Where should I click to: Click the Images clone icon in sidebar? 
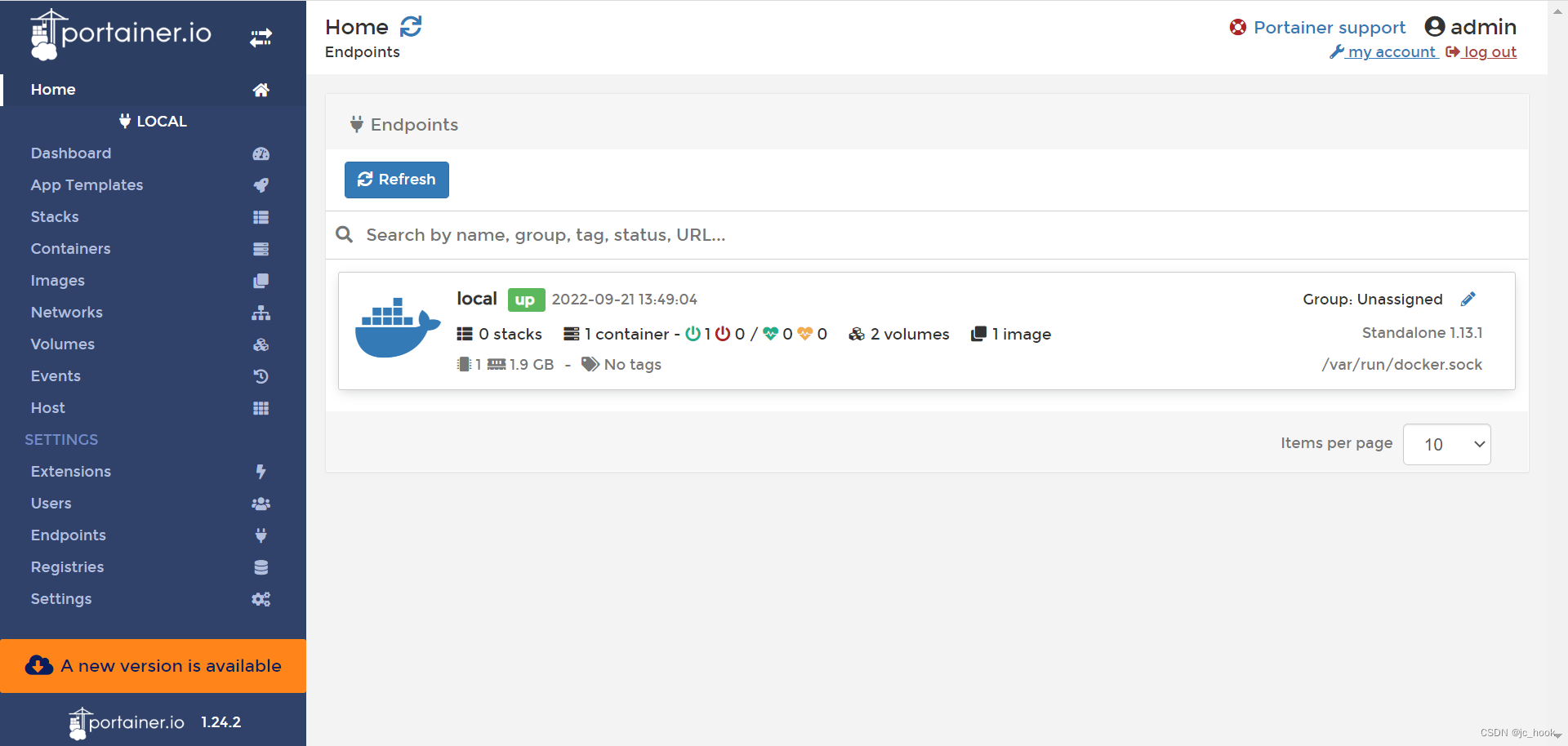[261, 281]
